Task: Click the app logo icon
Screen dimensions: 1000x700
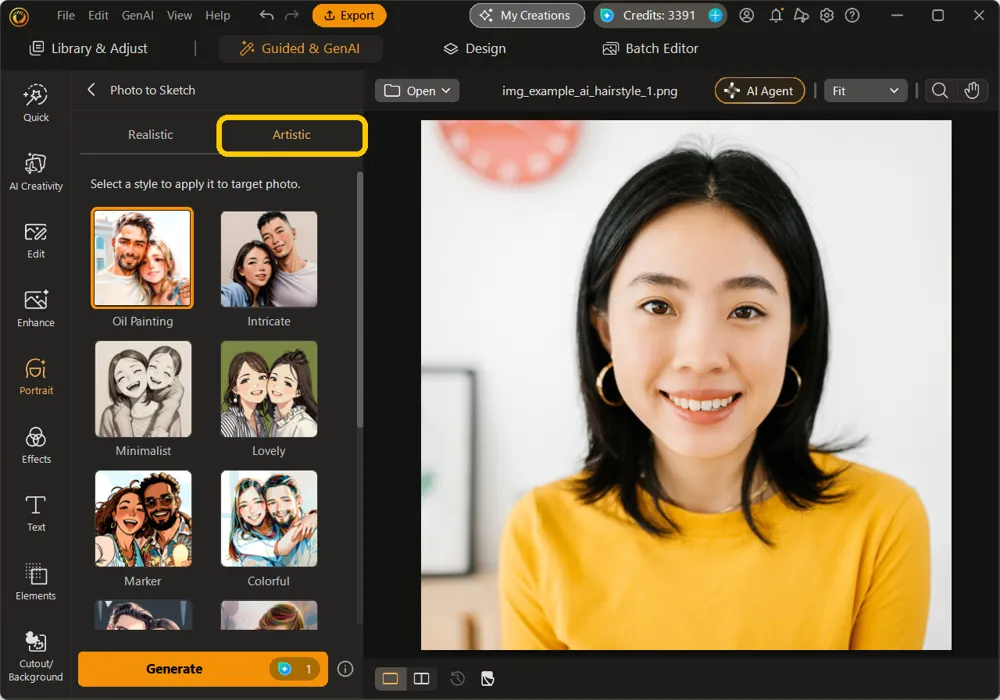Action: (19, 17)
